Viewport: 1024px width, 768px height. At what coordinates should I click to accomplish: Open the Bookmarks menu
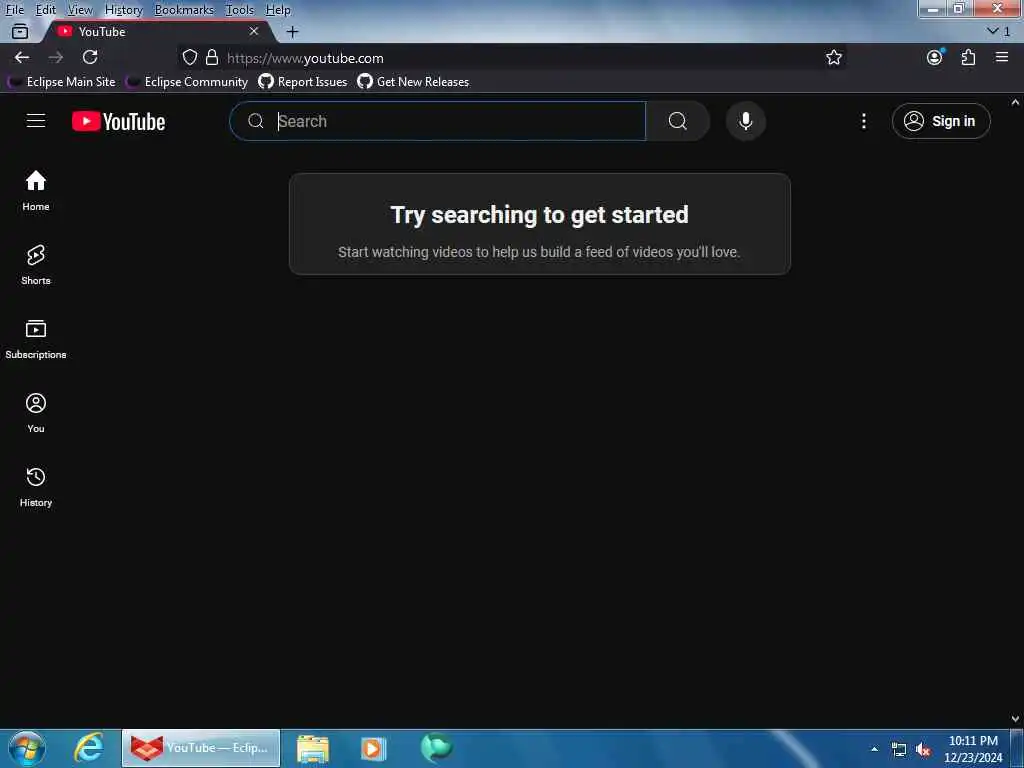[184, 10]
